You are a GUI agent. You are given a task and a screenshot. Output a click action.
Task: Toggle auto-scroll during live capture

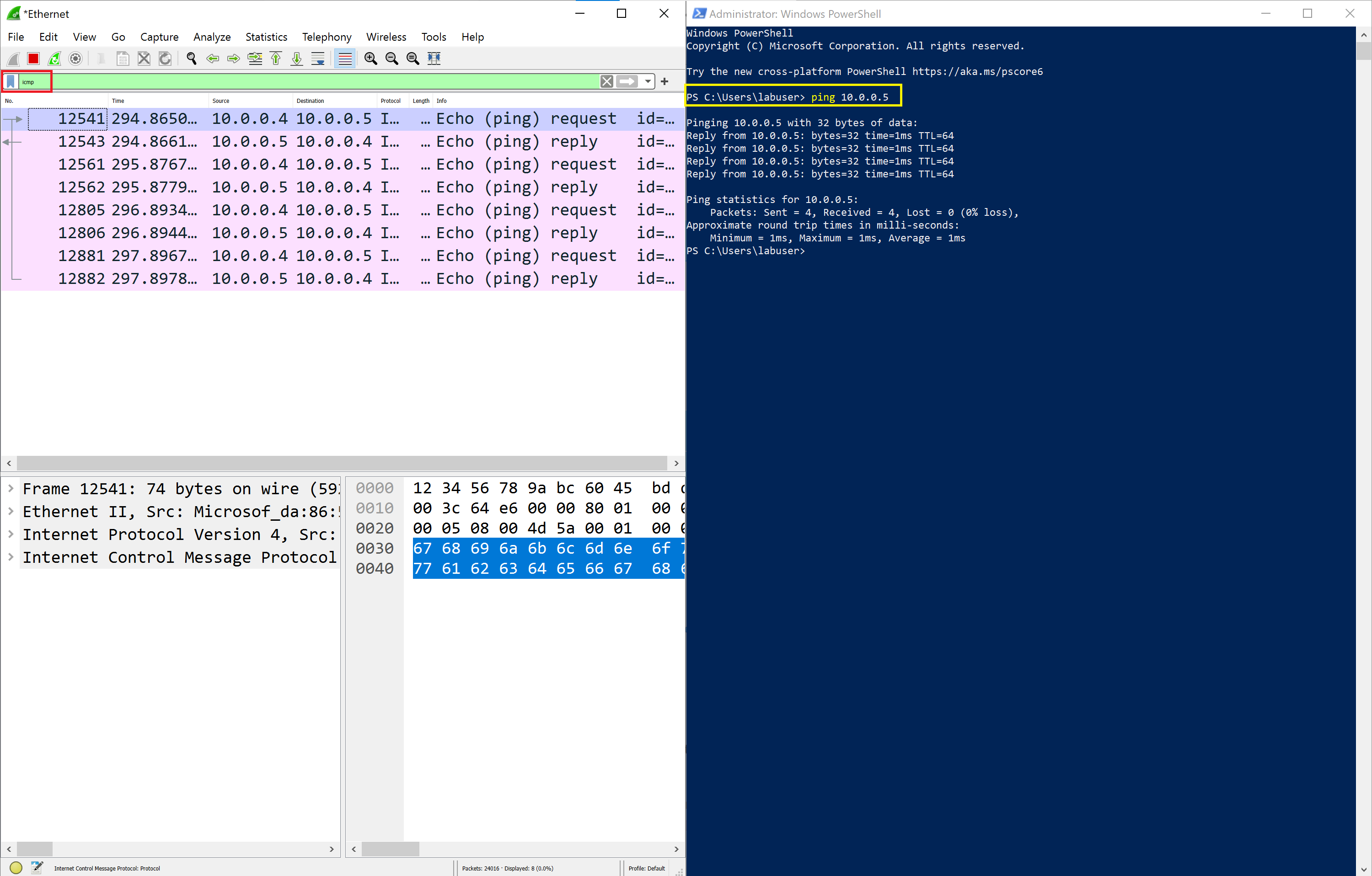[x=318, y=59]
